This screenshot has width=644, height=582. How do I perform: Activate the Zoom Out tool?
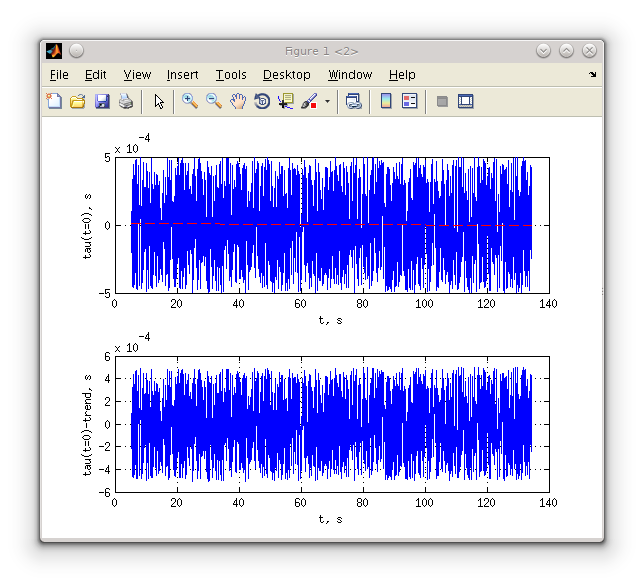pyautogui.click(x=213, y=101)
